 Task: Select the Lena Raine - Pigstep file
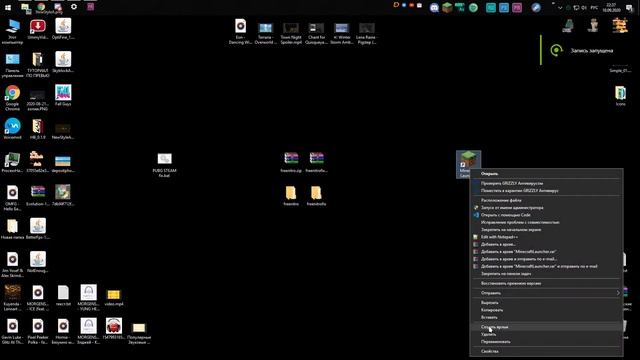point(367,33)
